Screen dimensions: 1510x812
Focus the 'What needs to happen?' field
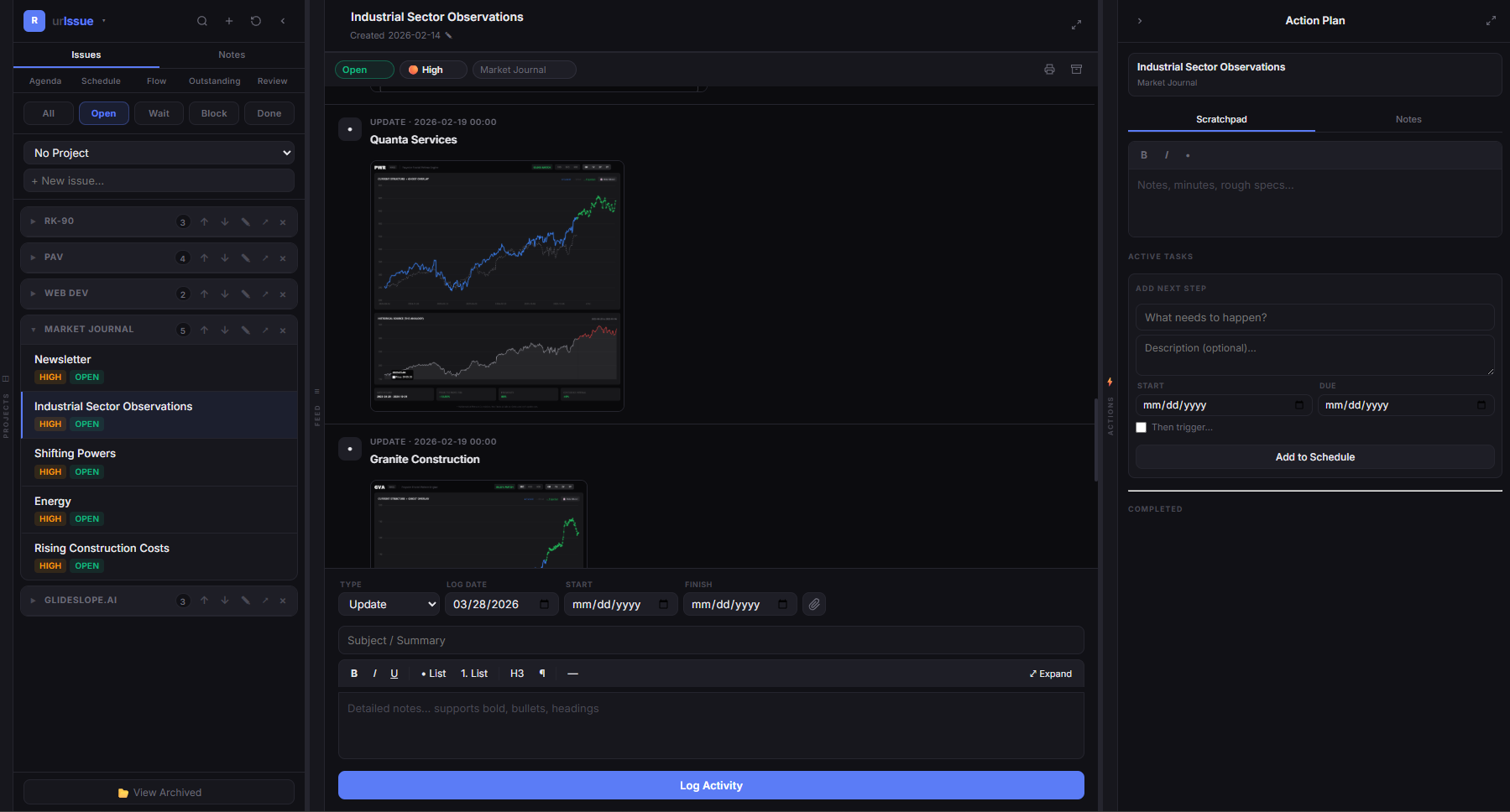coord(1314,317)
